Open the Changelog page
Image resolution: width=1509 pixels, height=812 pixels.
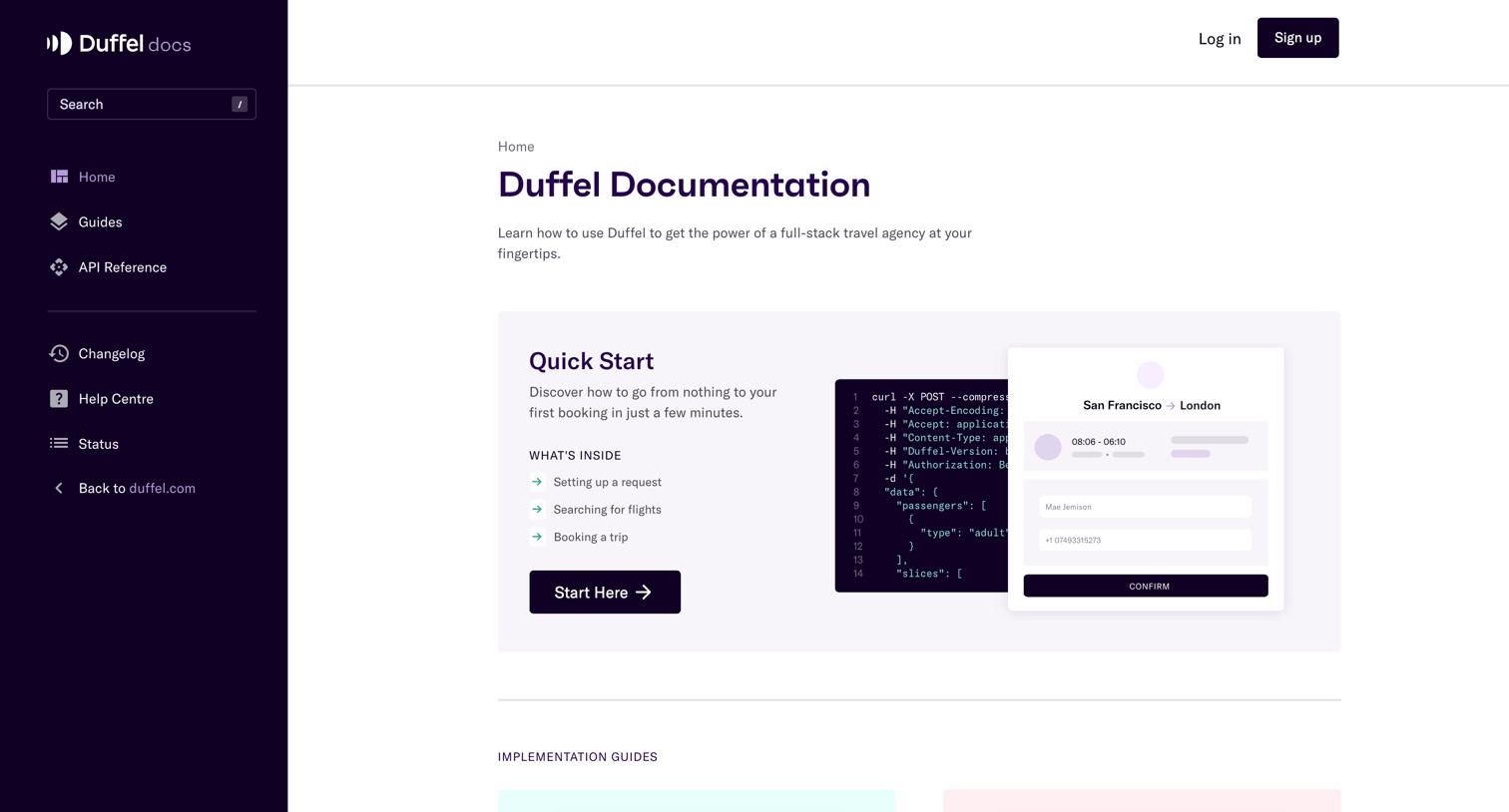coord(111,353)
